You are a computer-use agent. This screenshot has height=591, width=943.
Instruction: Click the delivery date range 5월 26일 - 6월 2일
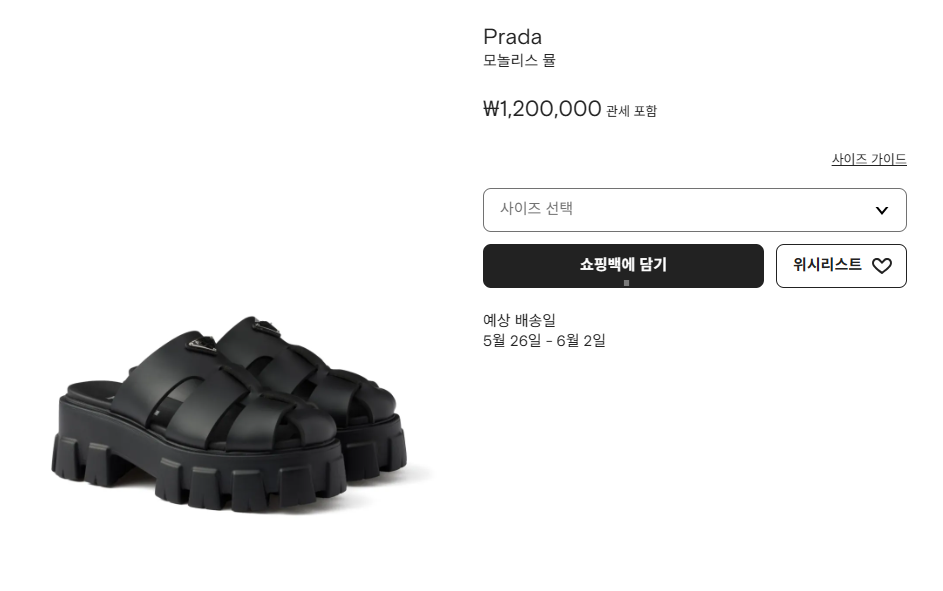click(x=544, y=341)
